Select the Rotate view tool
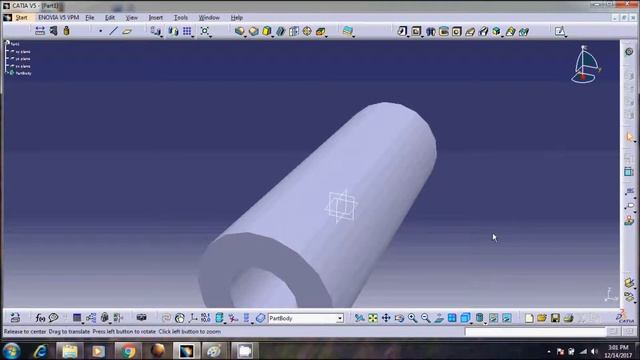This screenshot has height=360, width=640. (x=399, y=318)
